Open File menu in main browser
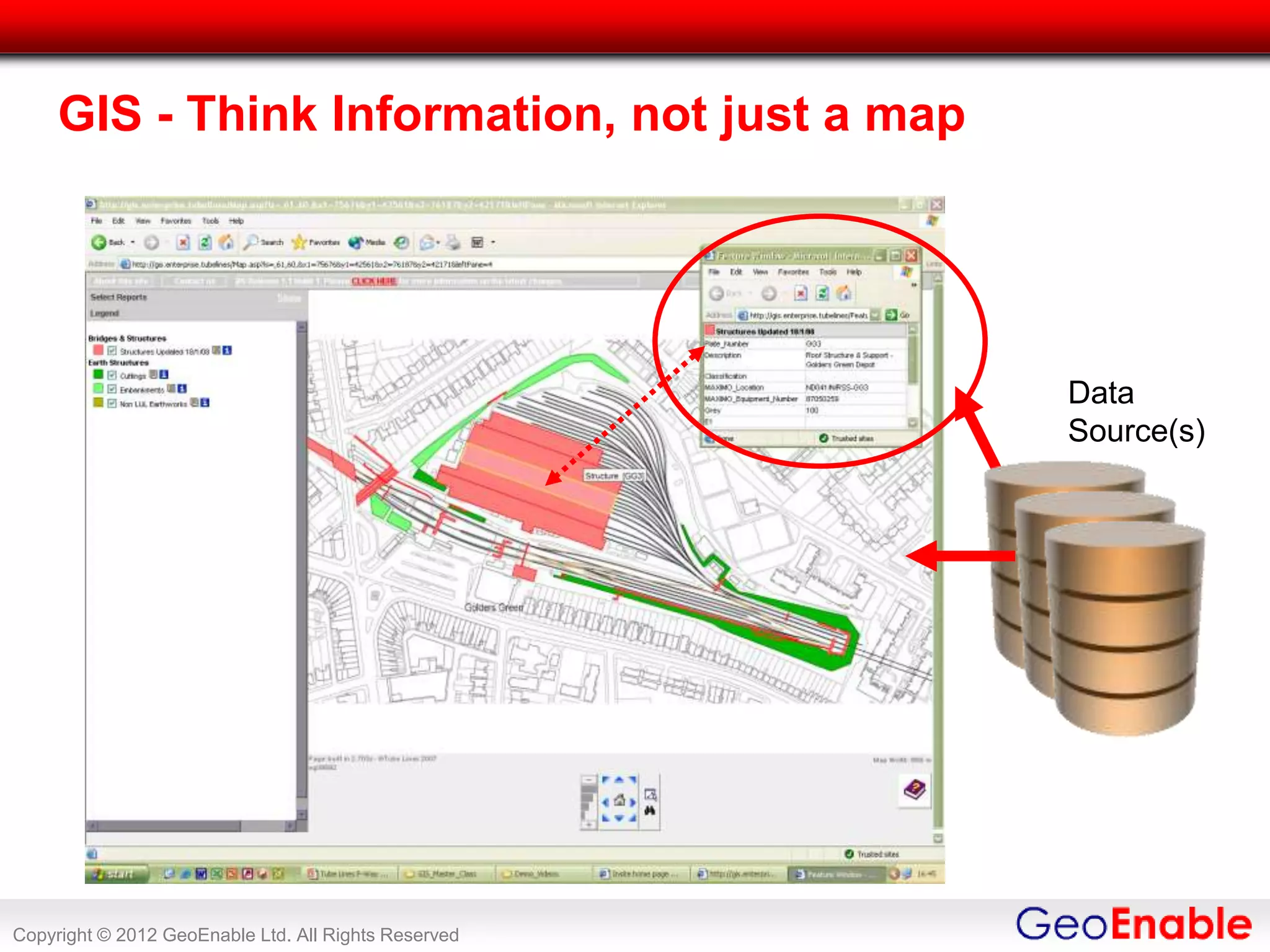 (97, 221)
